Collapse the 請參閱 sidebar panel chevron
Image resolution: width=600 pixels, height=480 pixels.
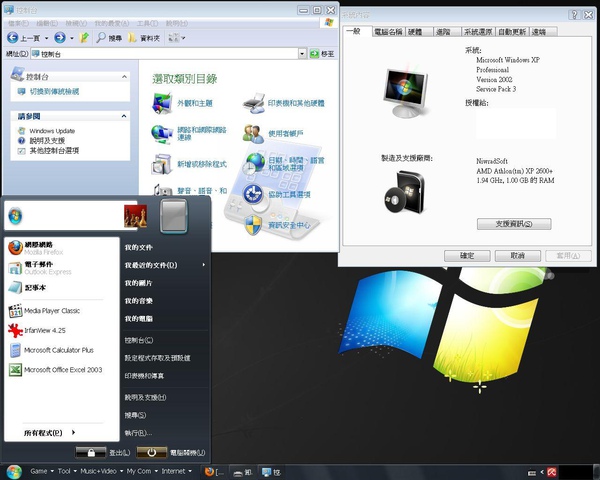pyautogui.click(x=124, y=116)
